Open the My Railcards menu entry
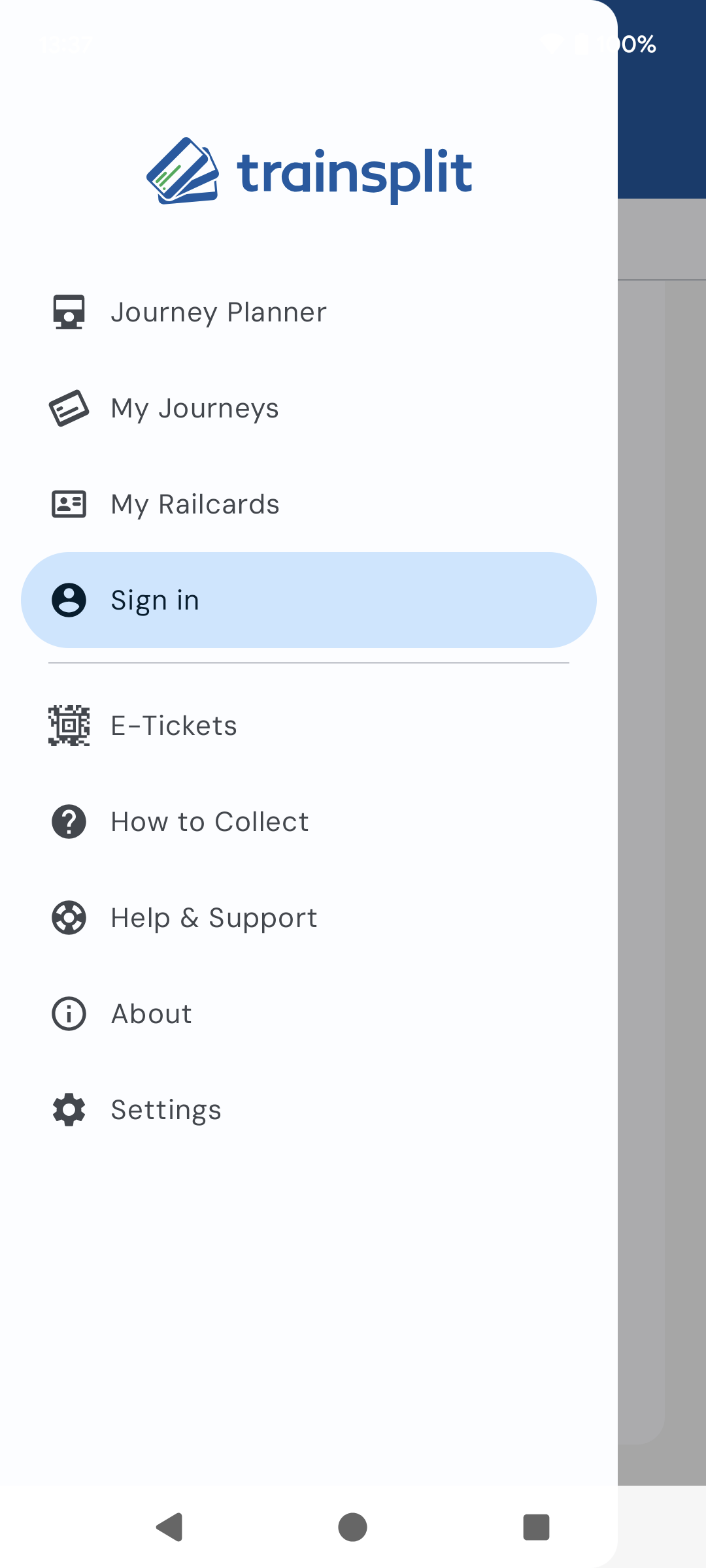The width and height of the screenshot is (706, 1568). [195, 504]
